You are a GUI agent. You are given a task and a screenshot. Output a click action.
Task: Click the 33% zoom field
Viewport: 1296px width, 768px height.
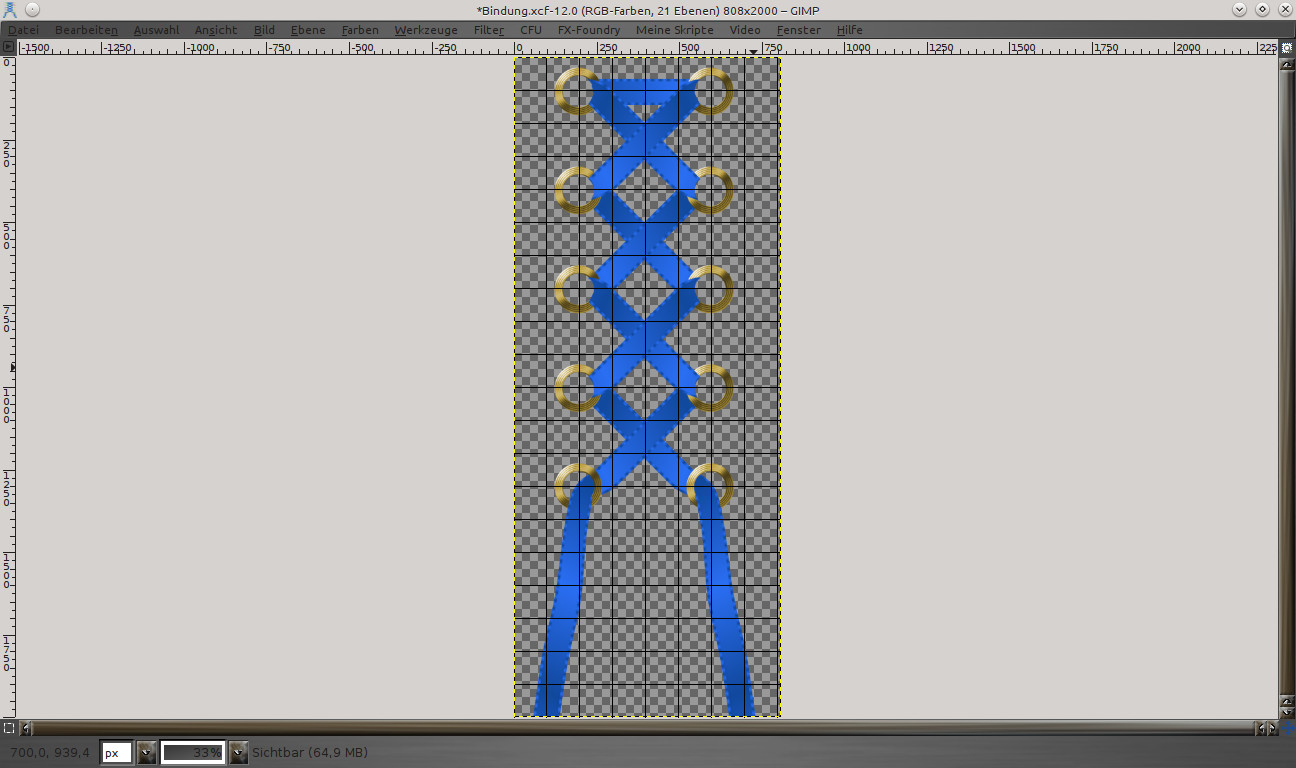(x=193, y=753)
